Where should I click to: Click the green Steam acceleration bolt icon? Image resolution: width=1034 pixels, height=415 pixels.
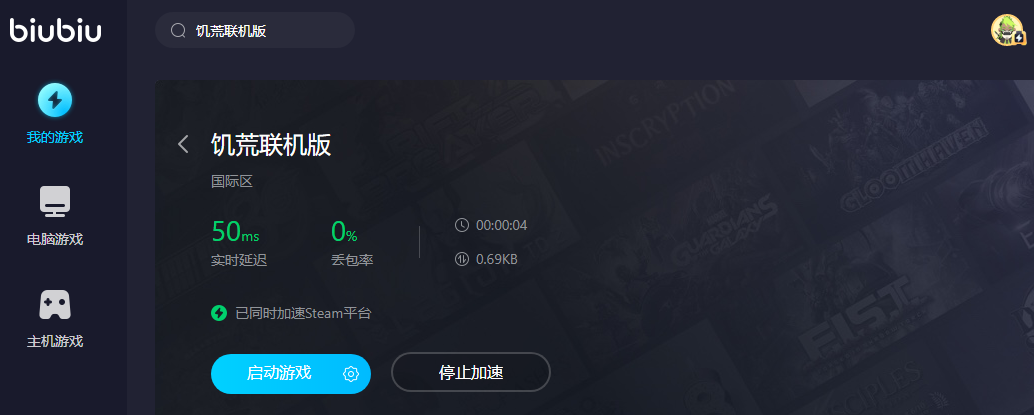pos(219,313)
